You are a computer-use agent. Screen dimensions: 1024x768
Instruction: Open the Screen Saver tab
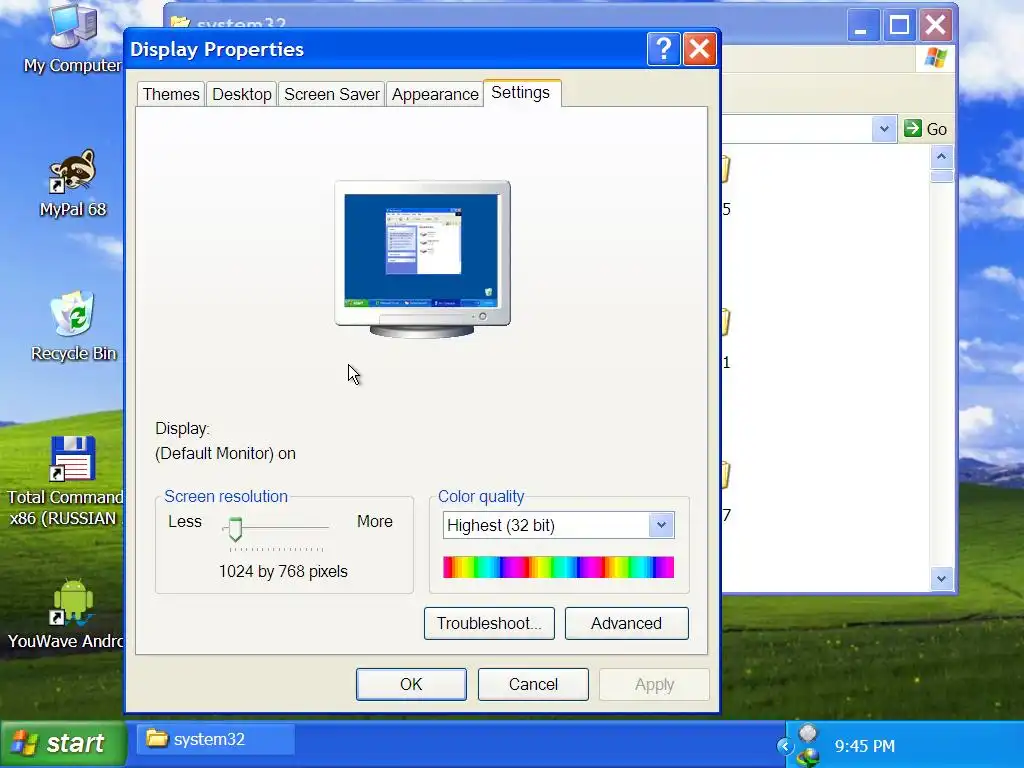point(332,94)
